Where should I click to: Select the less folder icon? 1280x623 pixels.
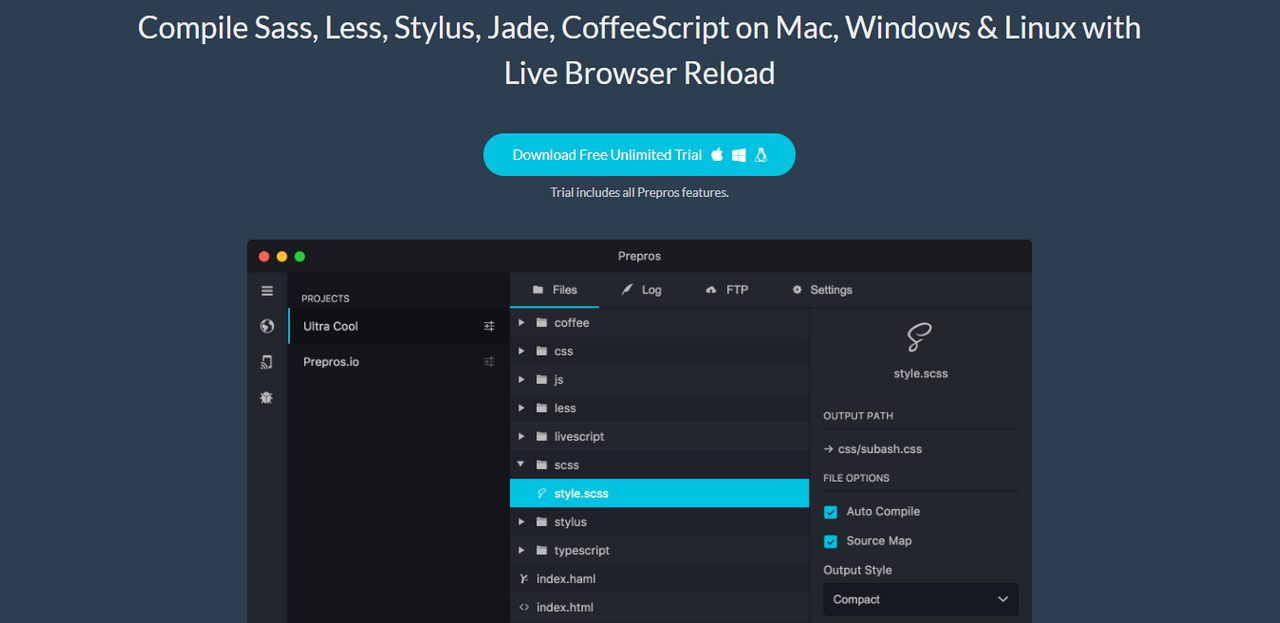point(542,408)
